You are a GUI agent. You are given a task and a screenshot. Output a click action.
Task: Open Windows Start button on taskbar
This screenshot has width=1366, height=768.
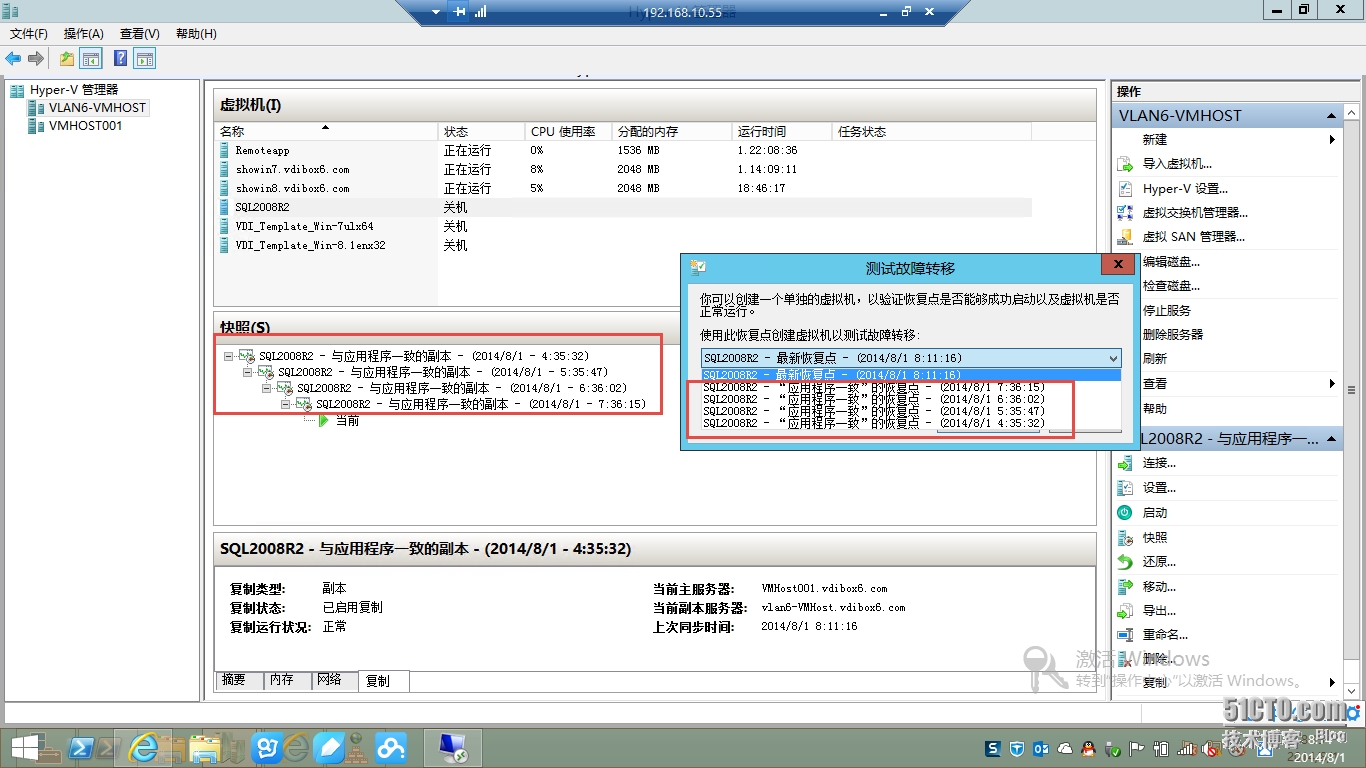pos(25,747)
